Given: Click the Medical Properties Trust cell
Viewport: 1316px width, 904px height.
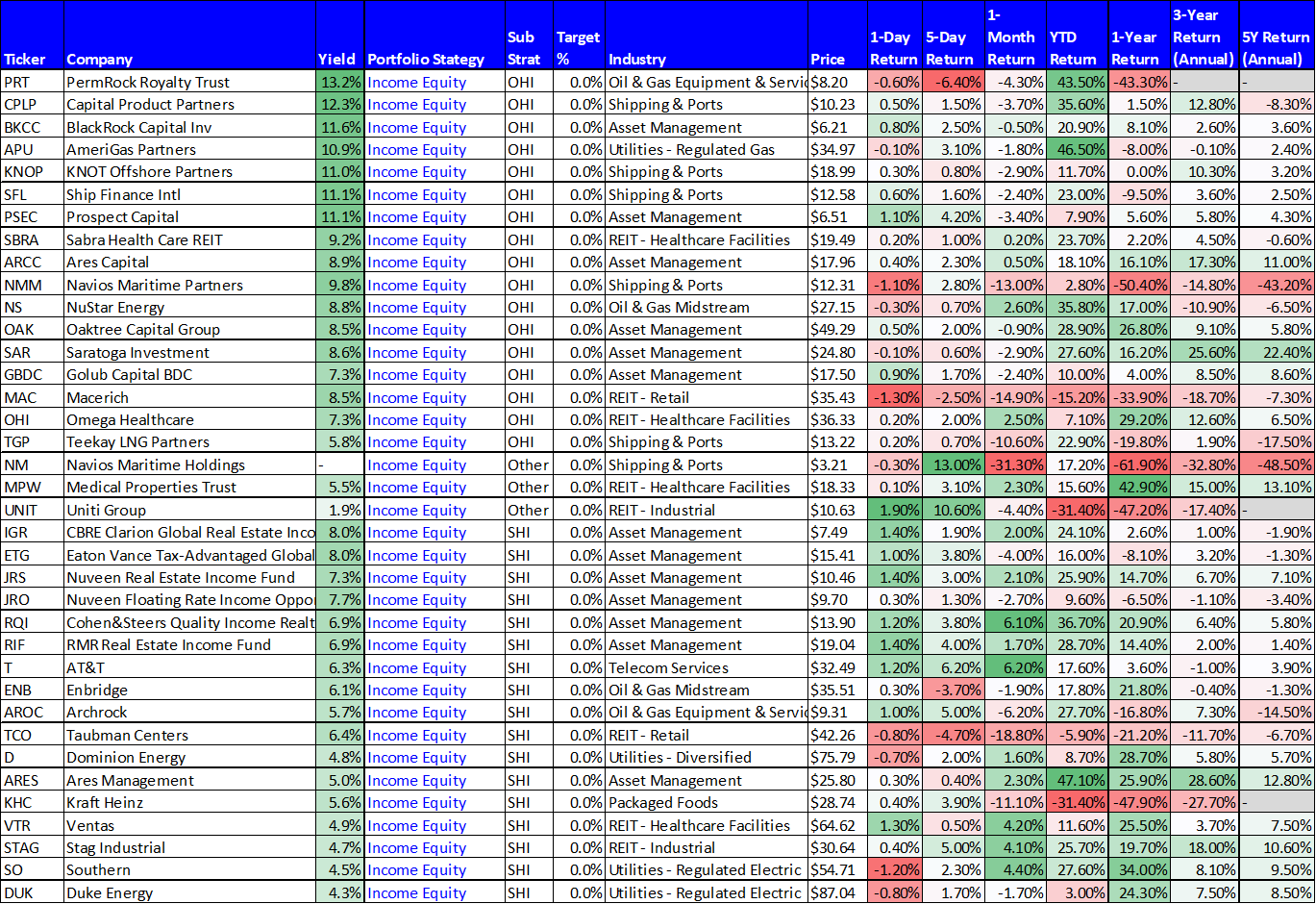Looking at the screenshot, I should (x=189, y=488).
